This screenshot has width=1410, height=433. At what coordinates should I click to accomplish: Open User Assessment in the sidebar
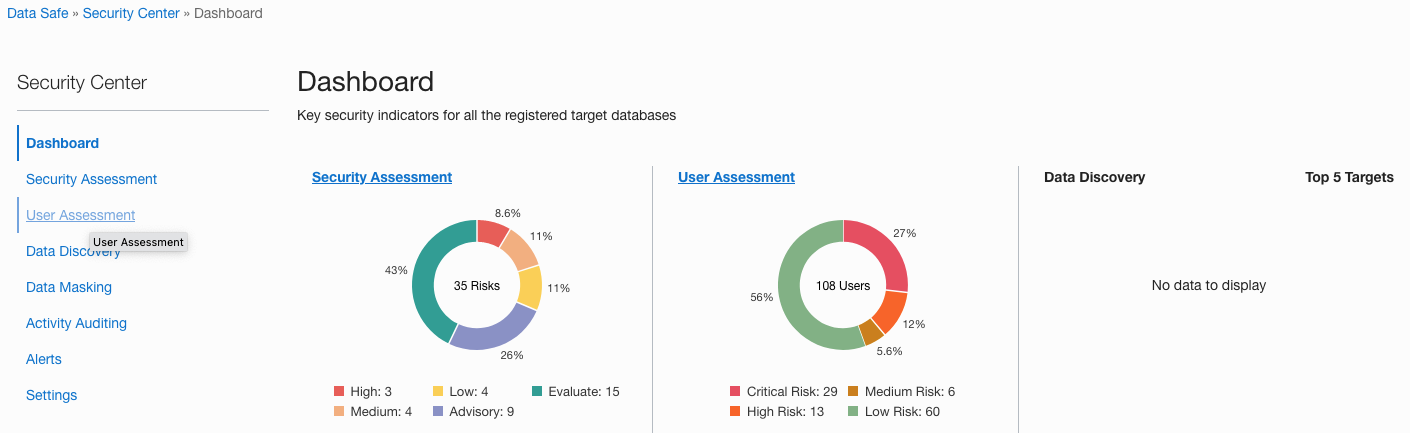[80, 215]
